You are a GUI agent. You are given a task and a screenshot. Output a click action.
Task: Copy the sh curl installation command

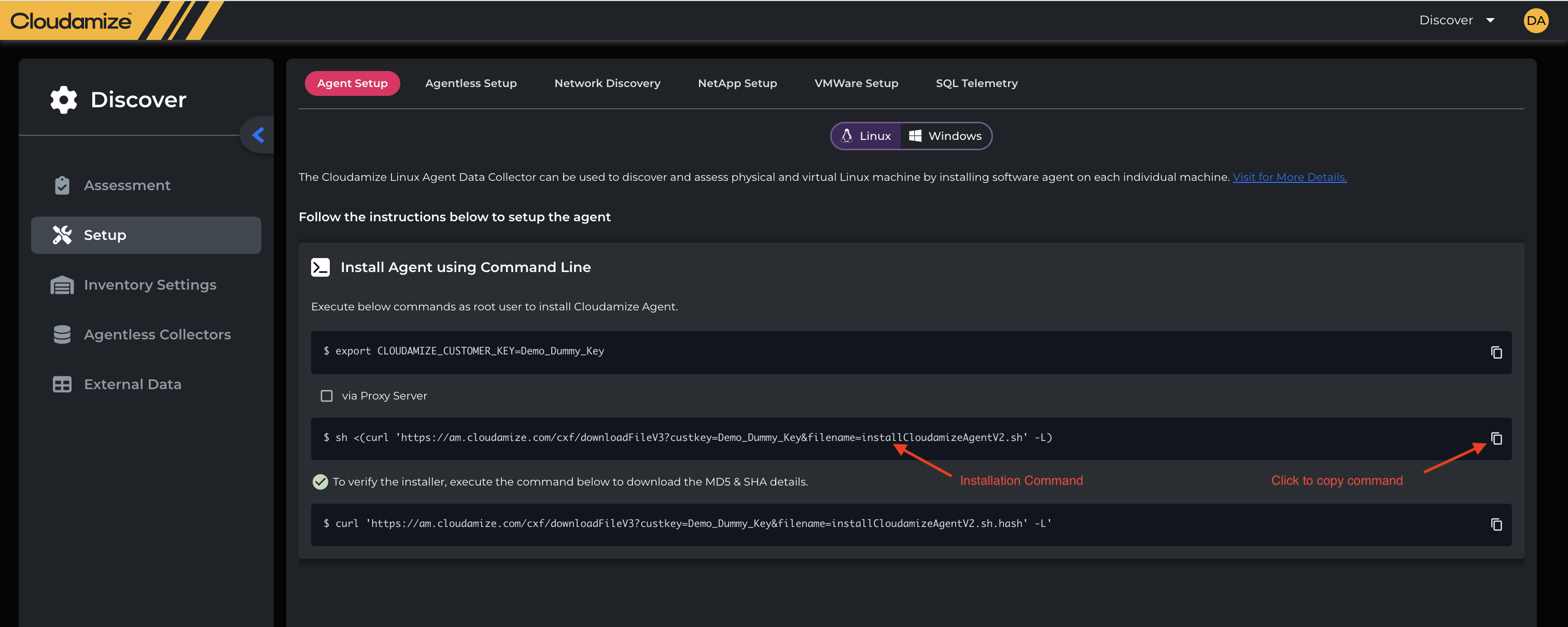coord(1496,438)
